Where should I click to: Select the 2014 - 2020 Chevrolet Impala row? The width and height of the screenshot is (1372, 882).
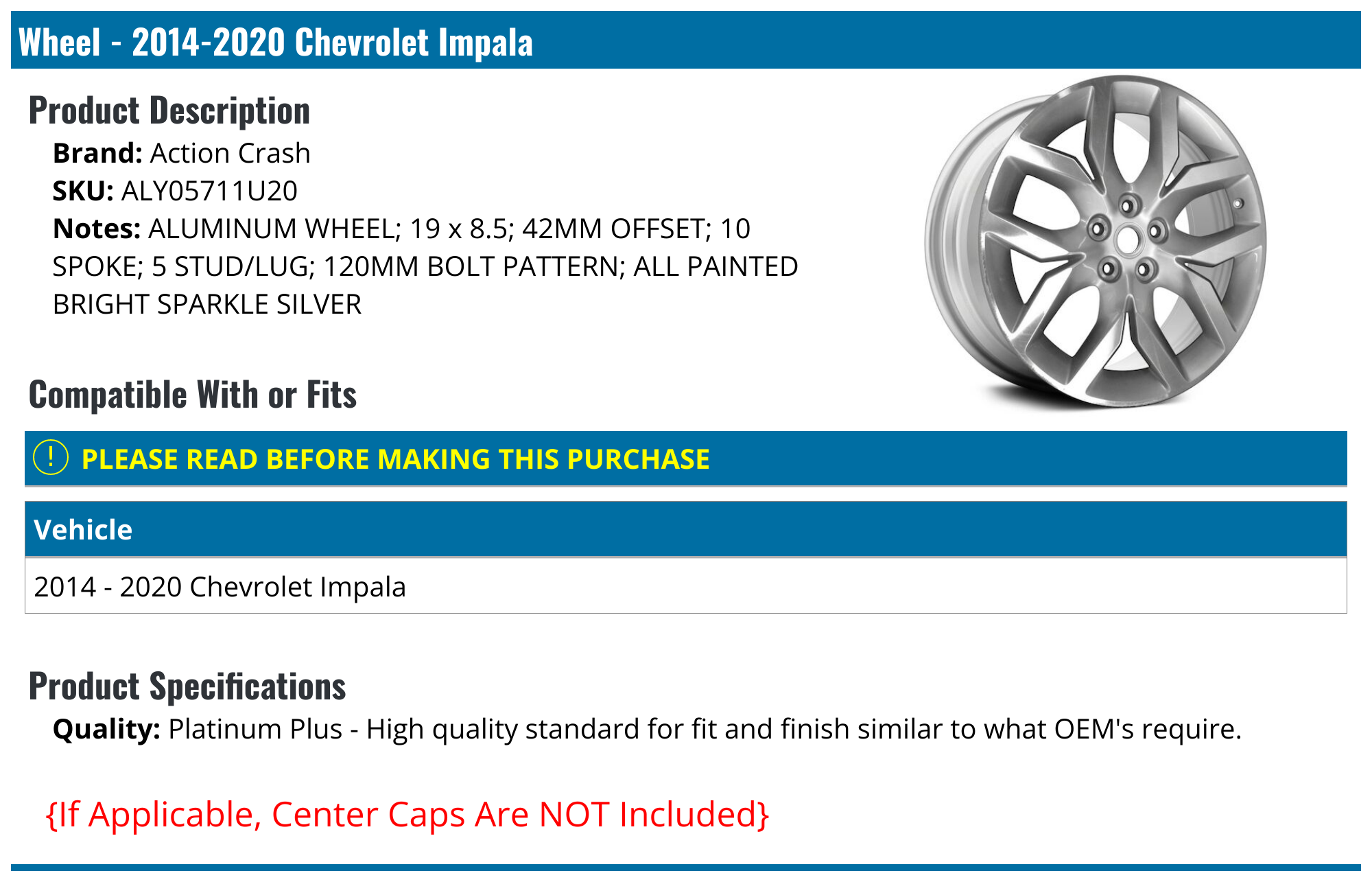click(220, 587)
